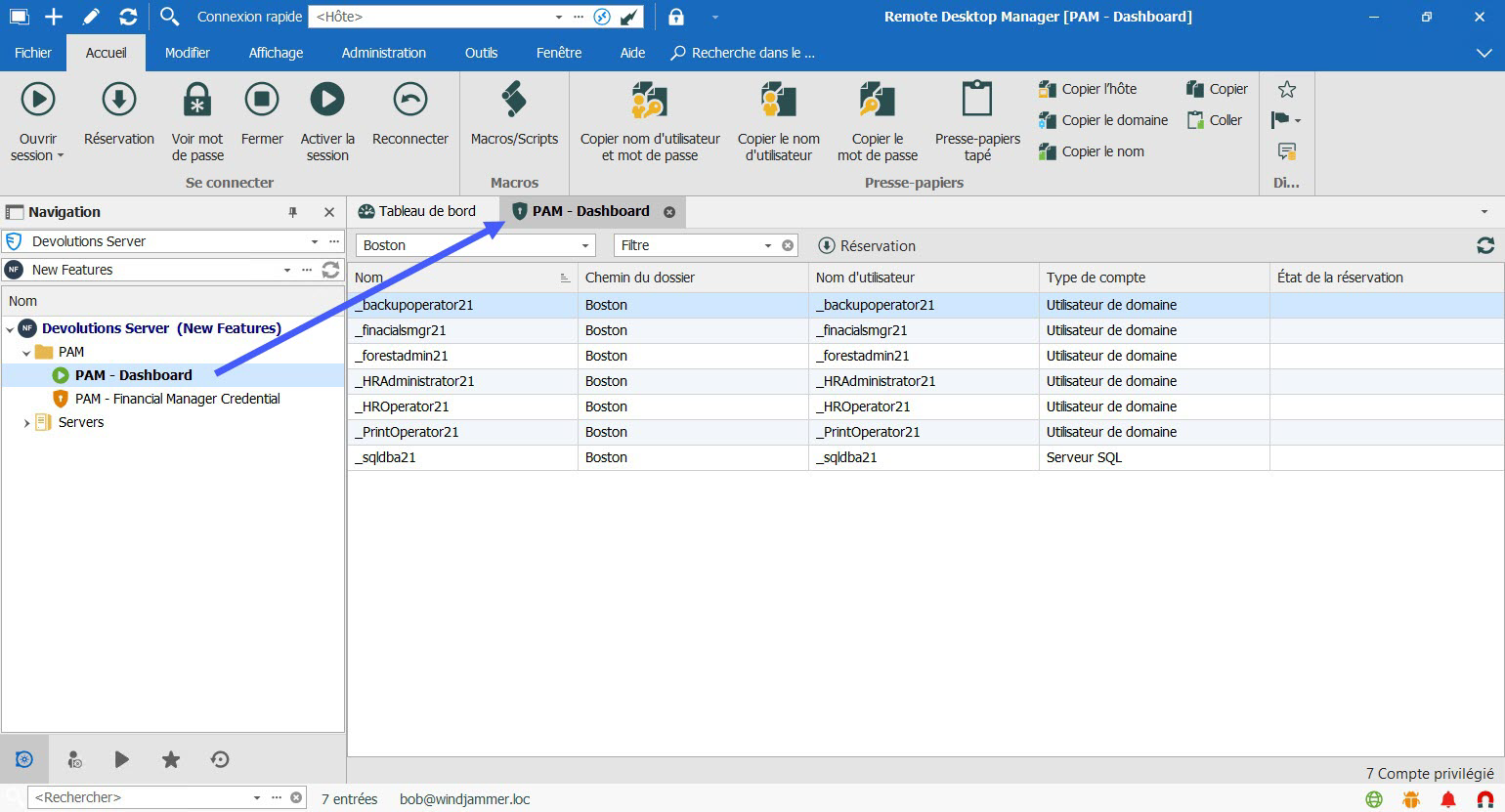The width and height of the screenshot is (1505, 812).
Task: Click the favorites star in navigation footer
Action: tap(171, 759)
